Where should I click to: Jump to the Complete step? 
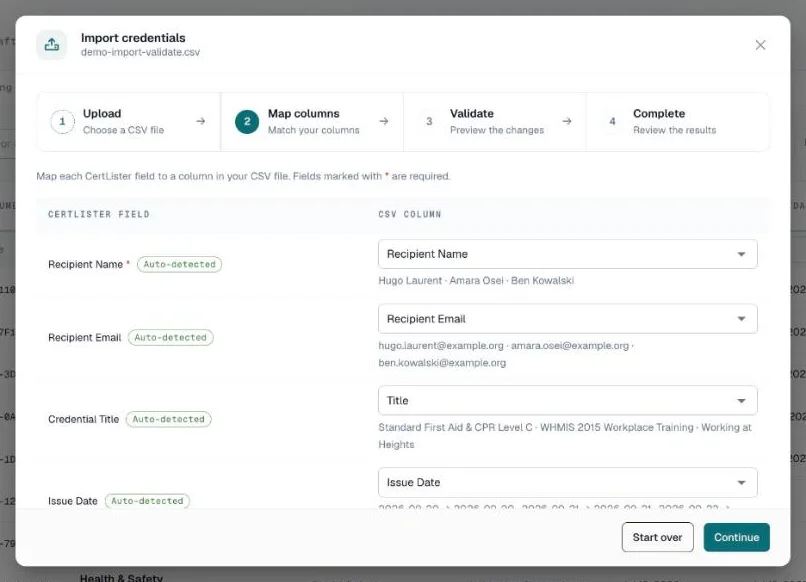click(x=677, y=121)
